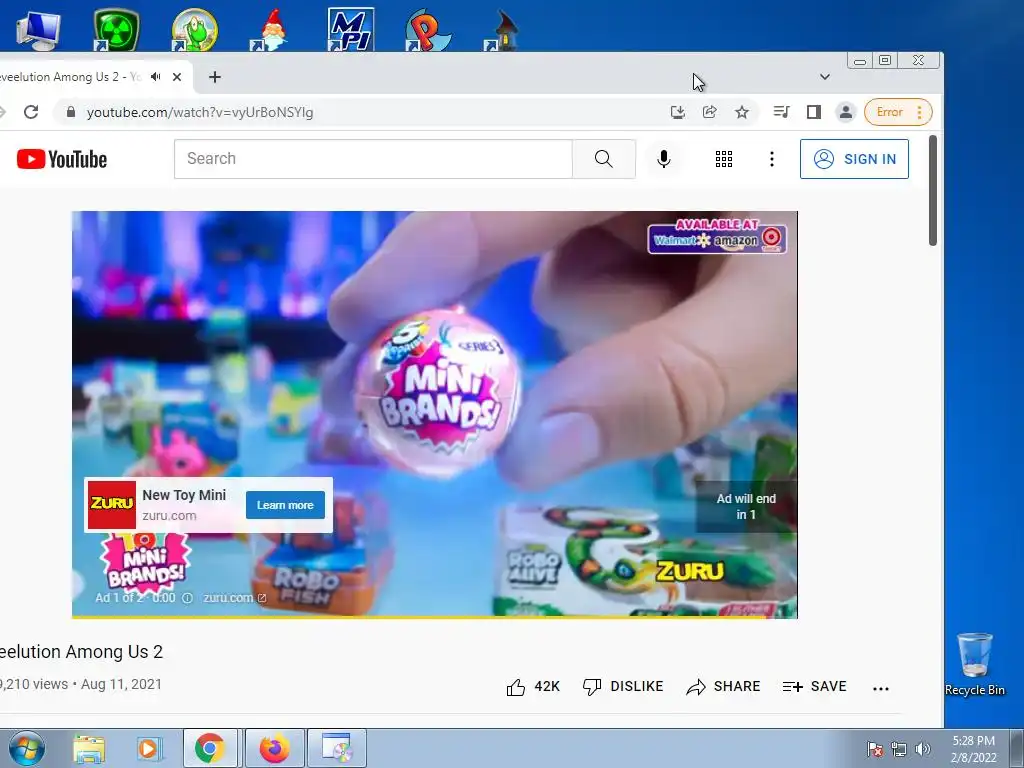Switch to Chrome in the taskbar
Image resolution: width=1024 pixels, height=768 pixels.
click(210, 748)
